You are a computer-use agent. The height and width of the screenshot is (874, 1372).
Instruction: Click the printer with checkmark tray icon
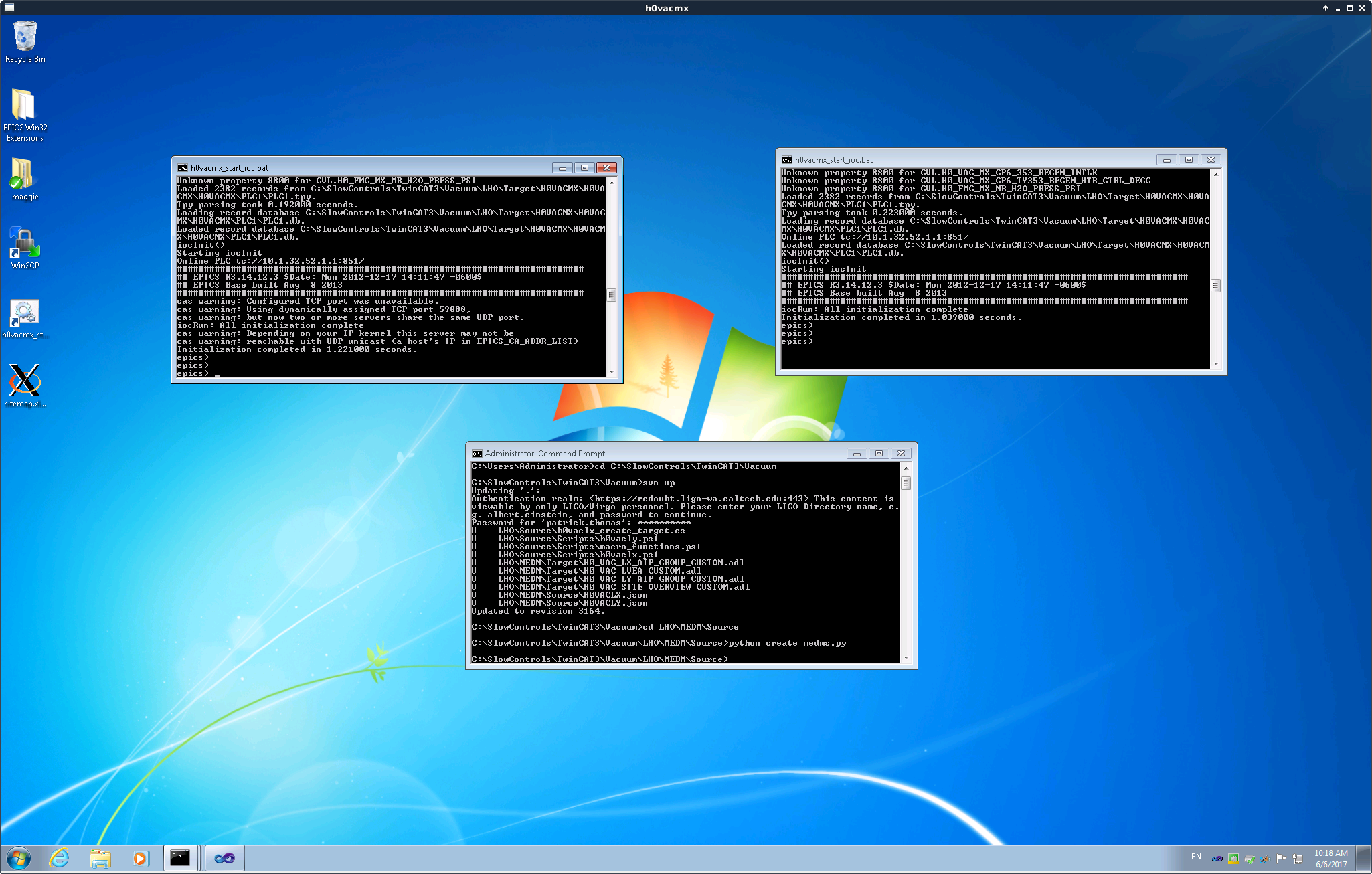pos(1250,858)
